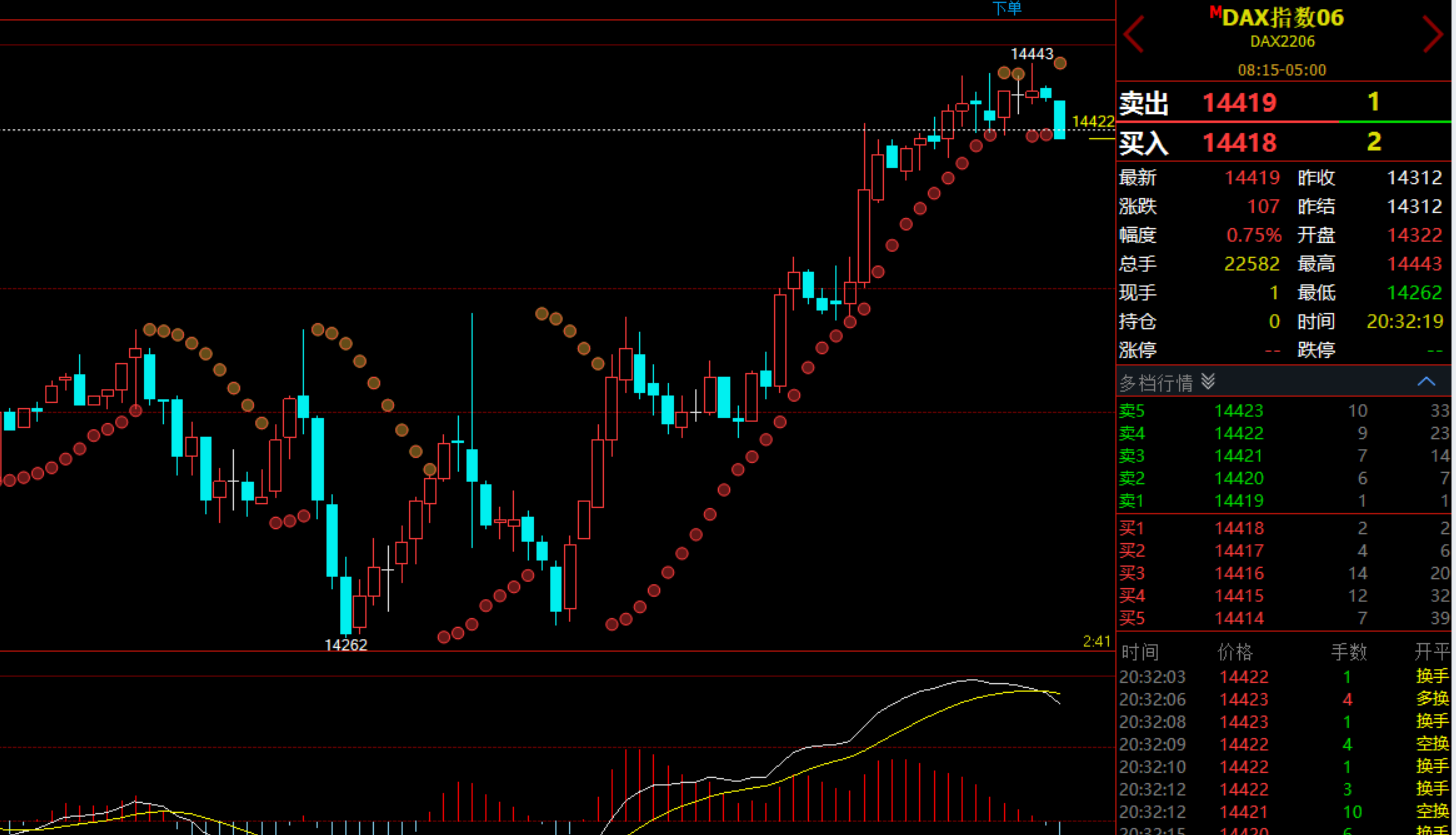Collapse the depth panel with blue up chevron
The height and width of the screenshot is (835, 1456).
(x=1427, y=382)
